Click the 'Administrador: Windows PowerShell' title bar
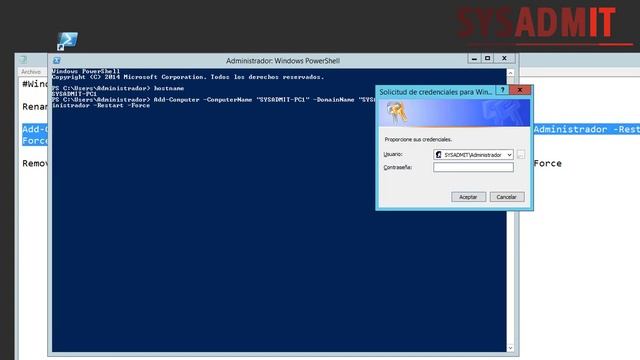640x360 pixels. (x=283, y=60)
